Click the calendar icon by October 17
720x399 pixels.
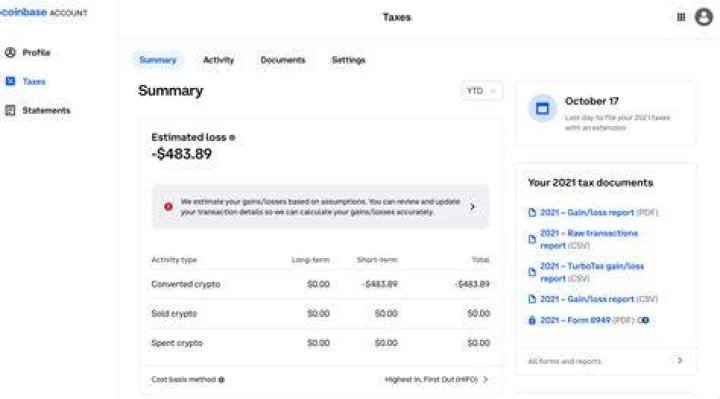542,109
